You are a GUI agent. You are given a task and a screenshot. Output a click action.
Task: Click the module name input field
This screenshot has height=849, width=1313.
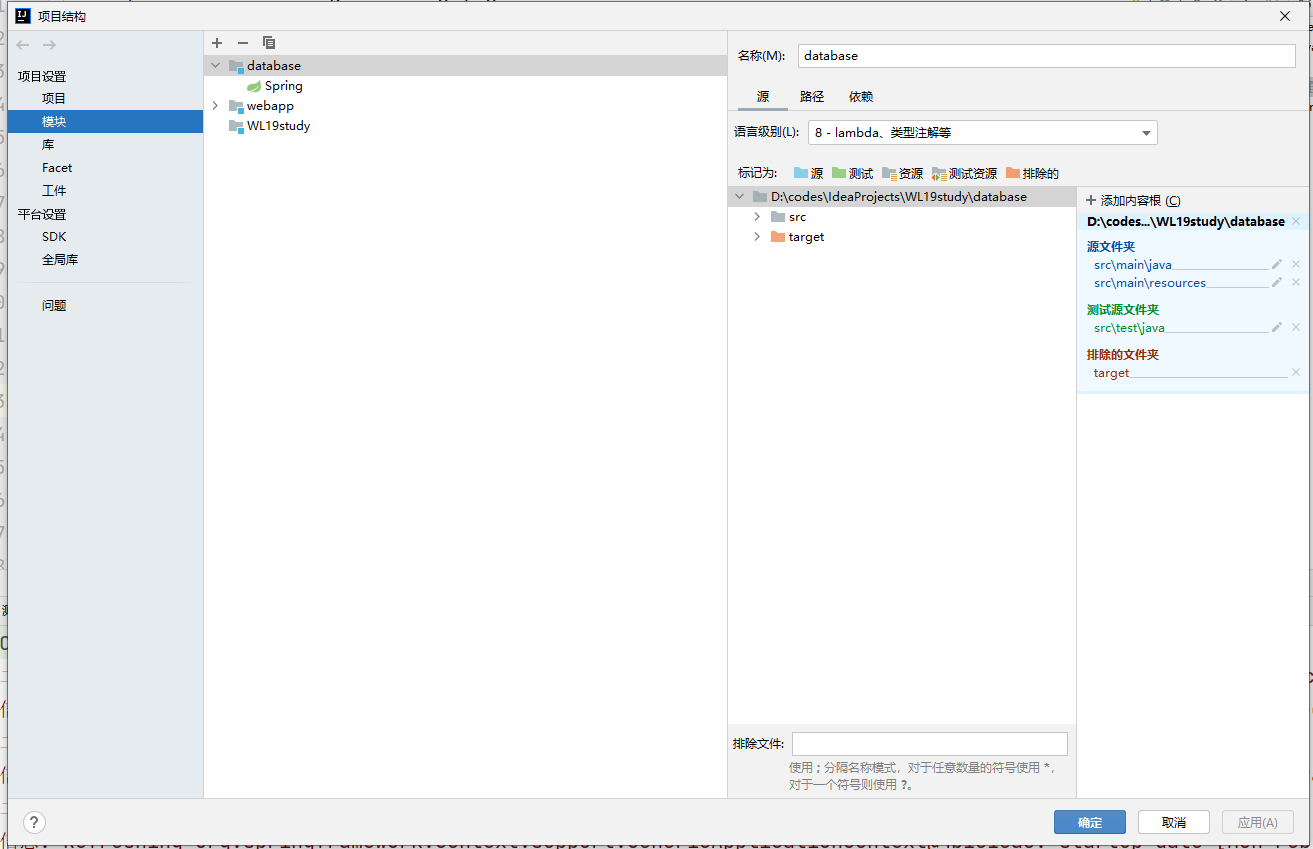tap(1047, 56)
